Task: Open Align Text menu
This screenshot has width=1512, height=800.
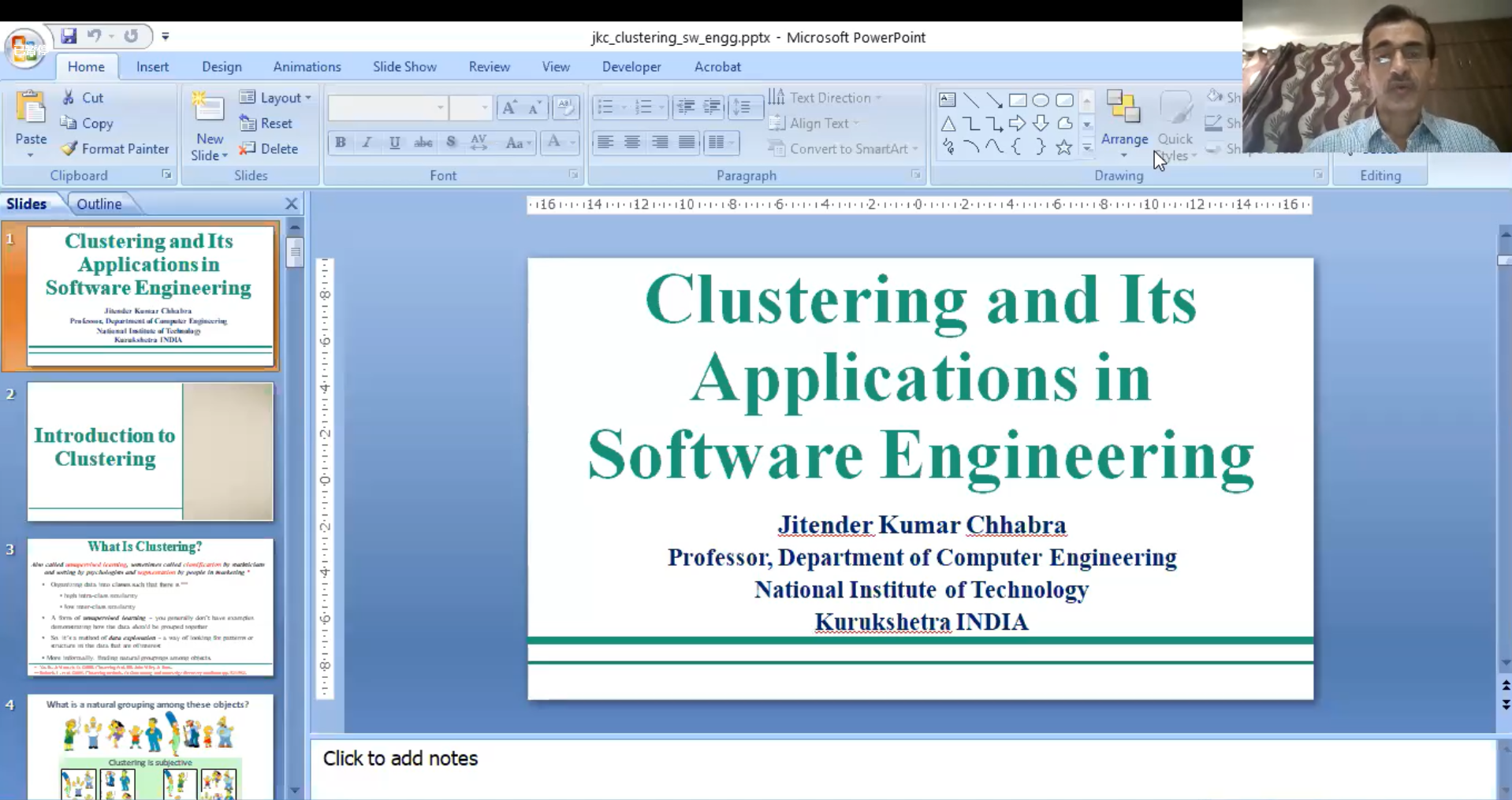Action: [814, 123]
